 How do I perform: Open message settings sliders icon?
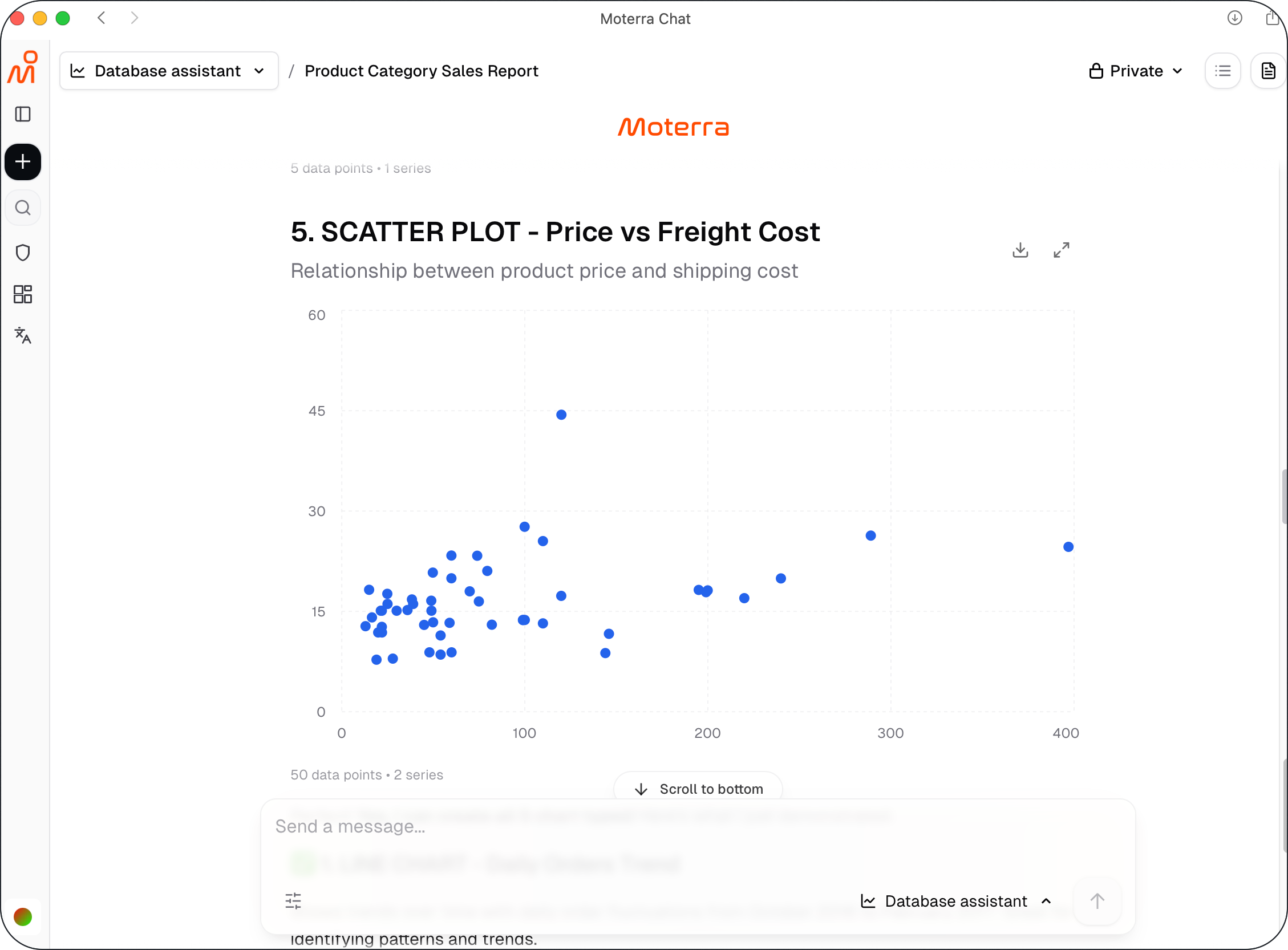(x=293, y=900)
